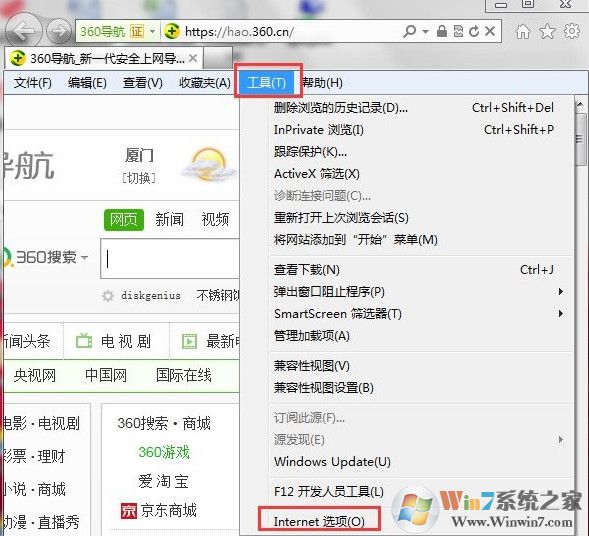Open the 爱淘宝 link
The image size is (589, 536).
tap(163, 482)
